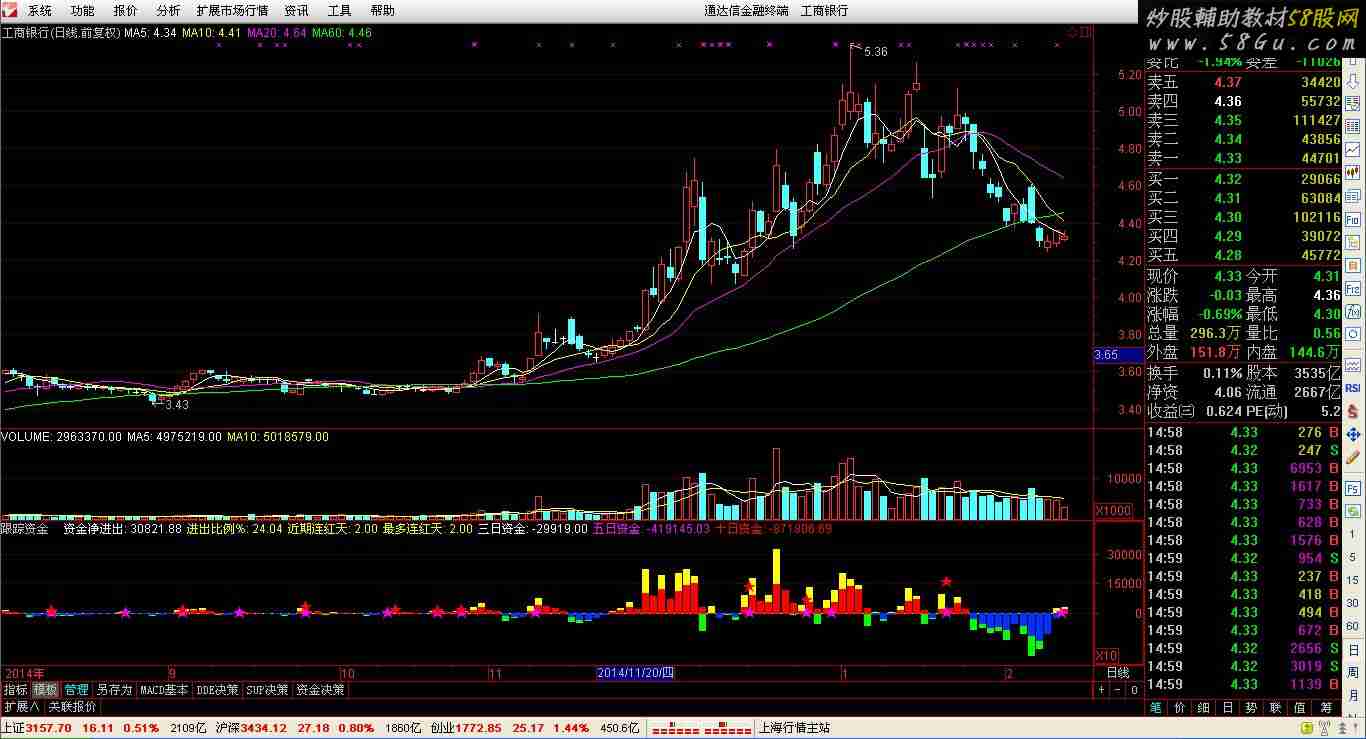Click the 通达信金融终端 title text

coord(746,10)
